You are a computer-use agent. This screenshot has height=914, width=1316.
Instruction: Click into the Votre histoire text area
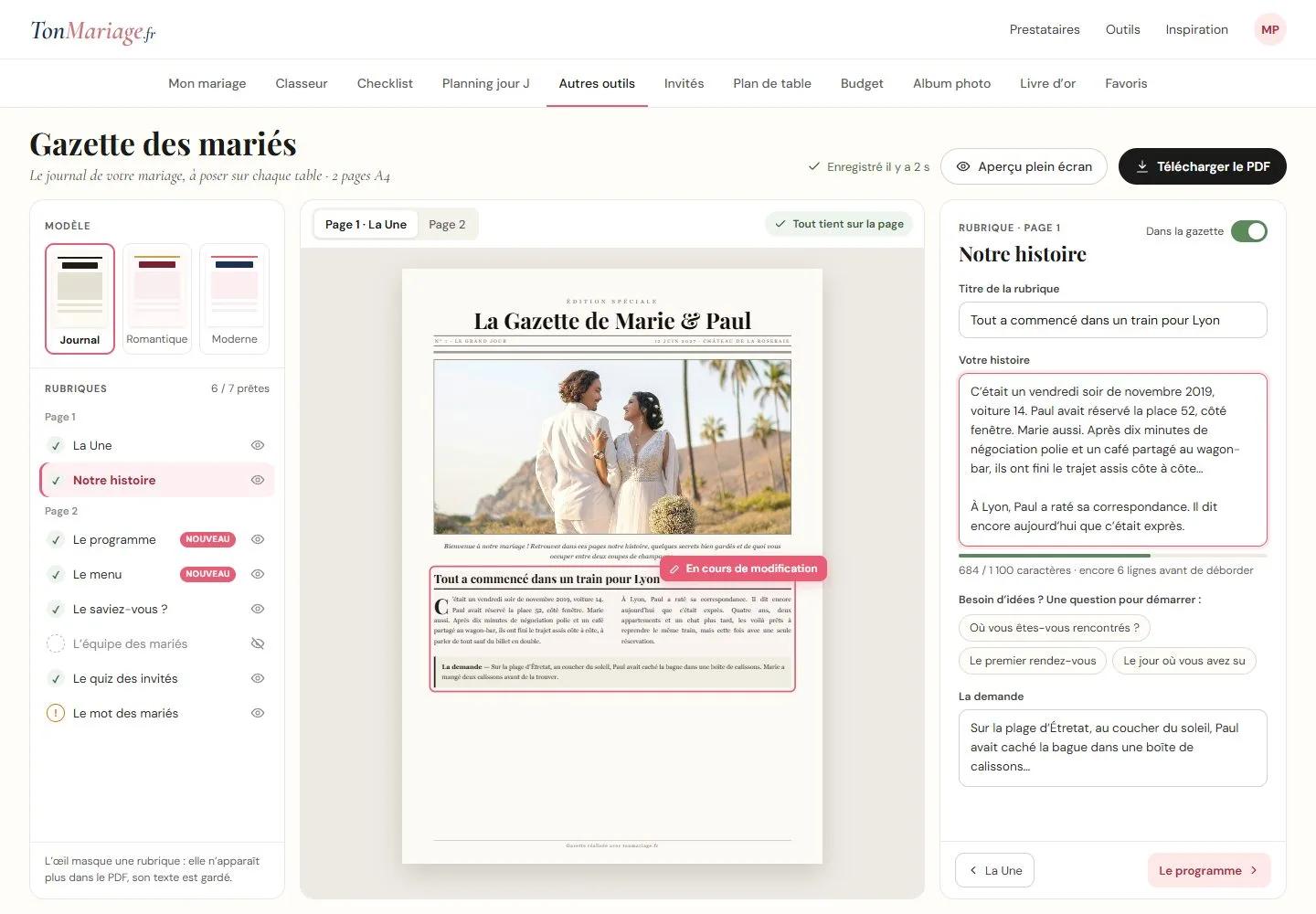pos(1112,459)
